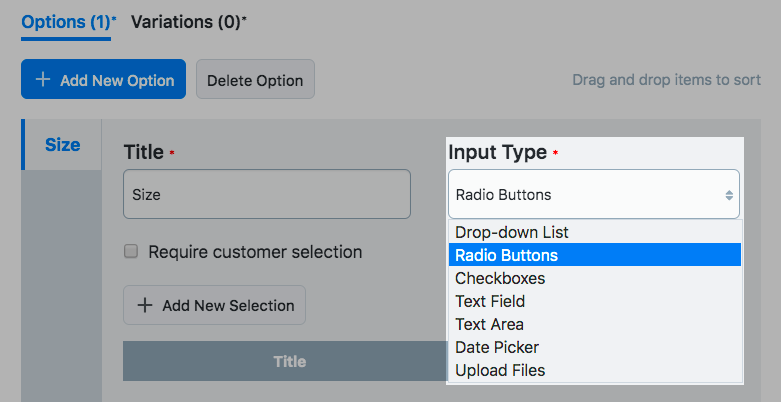Click the Input Type select arrows icon

729,195
